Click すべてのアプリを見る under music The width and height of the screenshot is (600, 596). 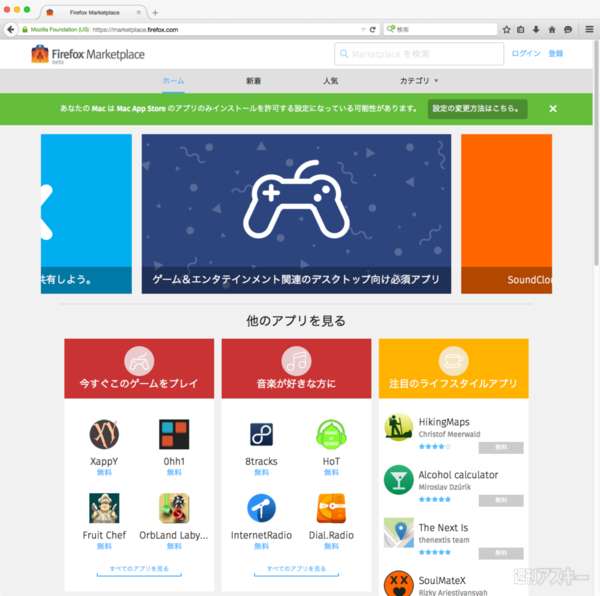tap(297, 570)
